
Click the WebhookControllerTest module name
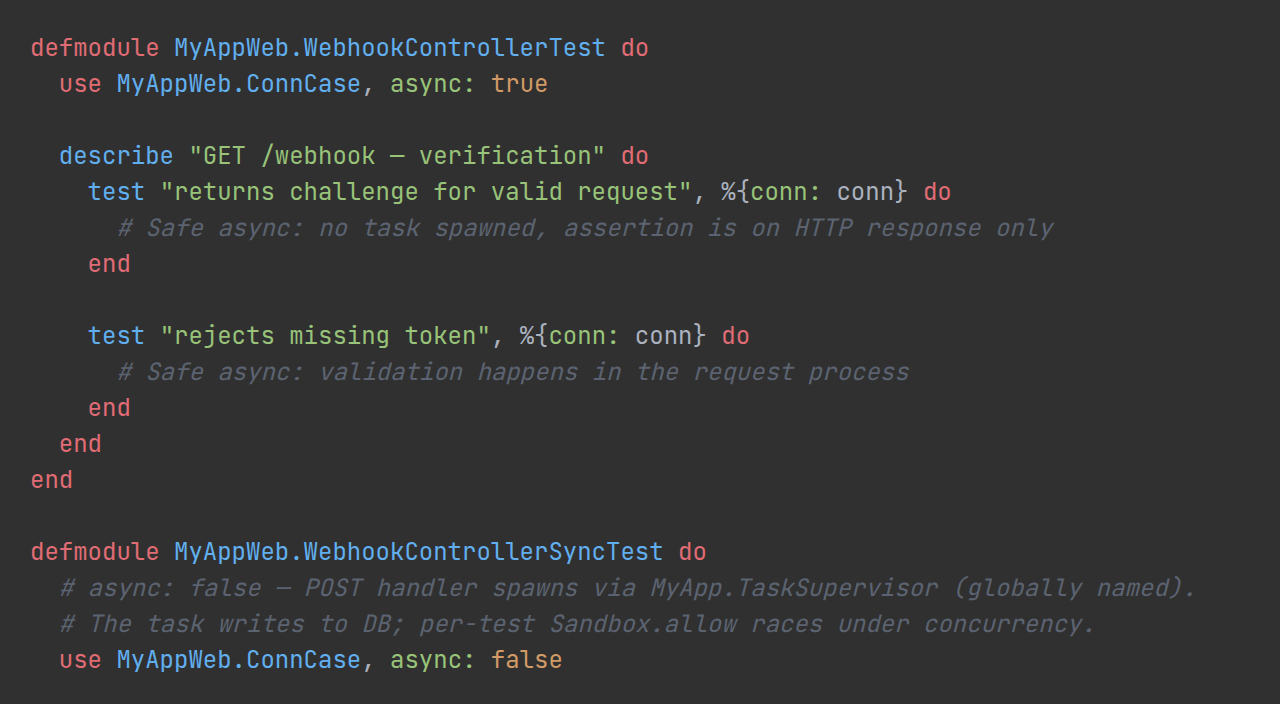(390, 48)
